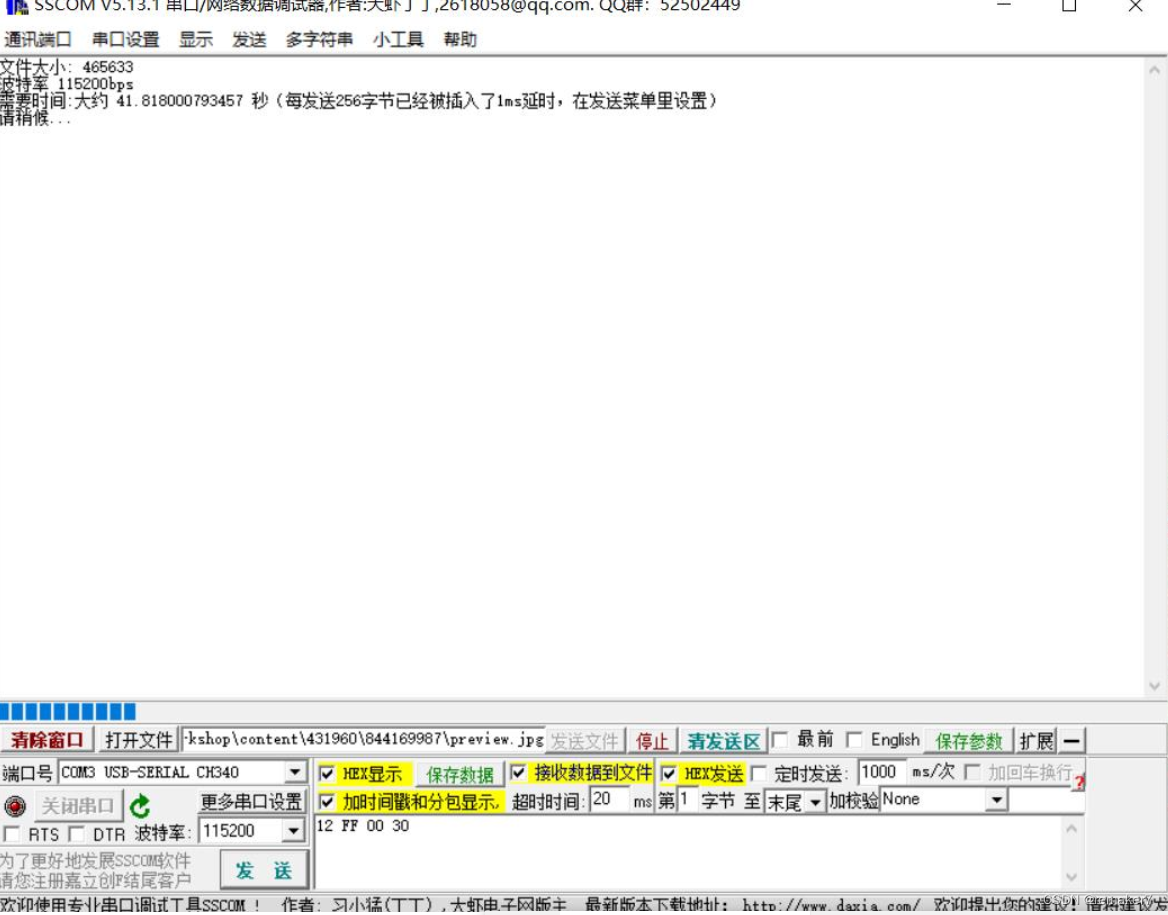The width and height of the screenshot is (1168, 915).
Task: Click the 打开文件 button
Action: [x=139, y=741]
